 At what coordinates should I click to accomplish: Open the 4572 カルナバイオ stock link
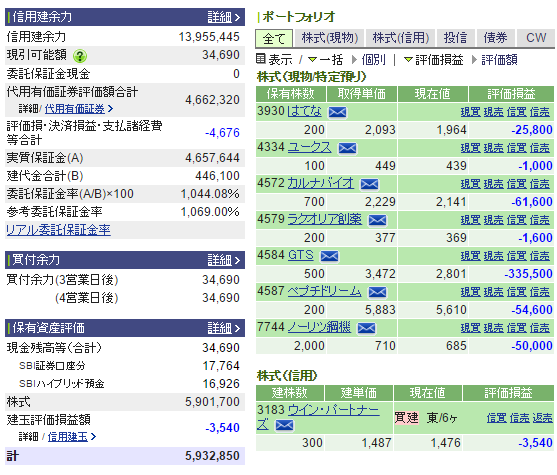[x=320, y=183]
